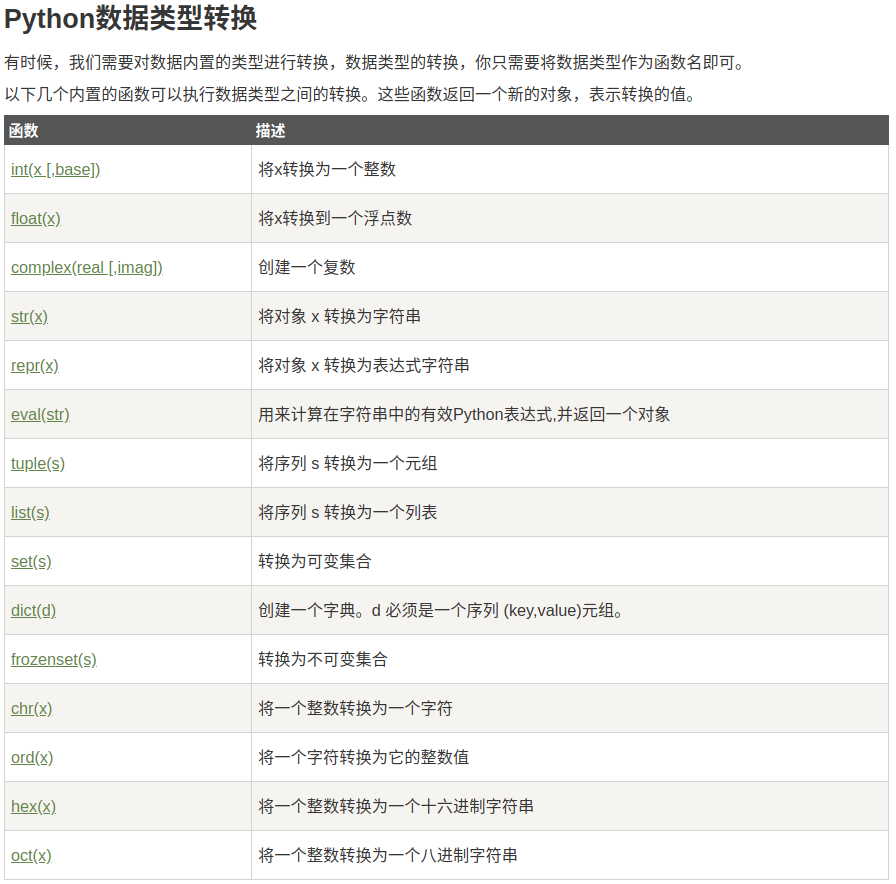Click the description 将x转换到一个浮点数
Screen dimensions: 896x884
pyautogui.click(x=335, y=218)
